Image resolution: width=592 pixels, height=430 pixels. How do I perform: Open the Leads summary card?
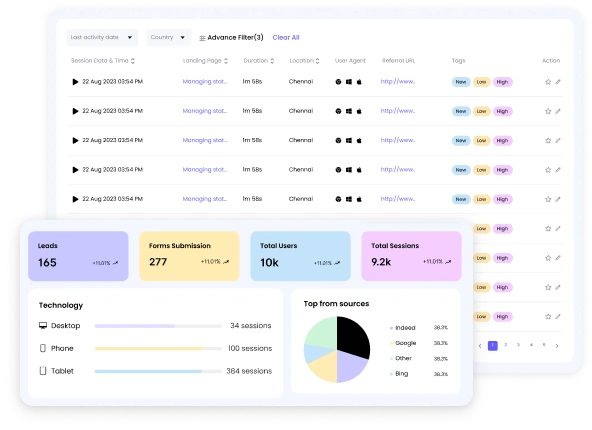[78, 256]
